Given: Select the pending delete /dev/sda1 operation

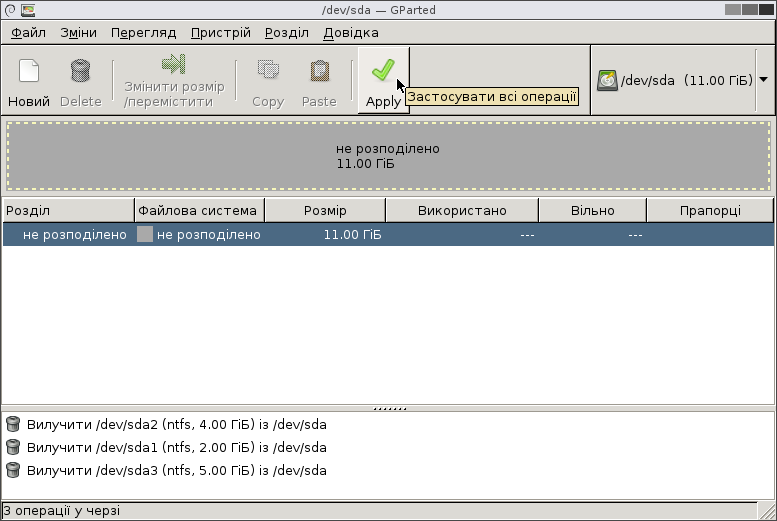Looking at the screenshot, I should click(x=176, y=447).
